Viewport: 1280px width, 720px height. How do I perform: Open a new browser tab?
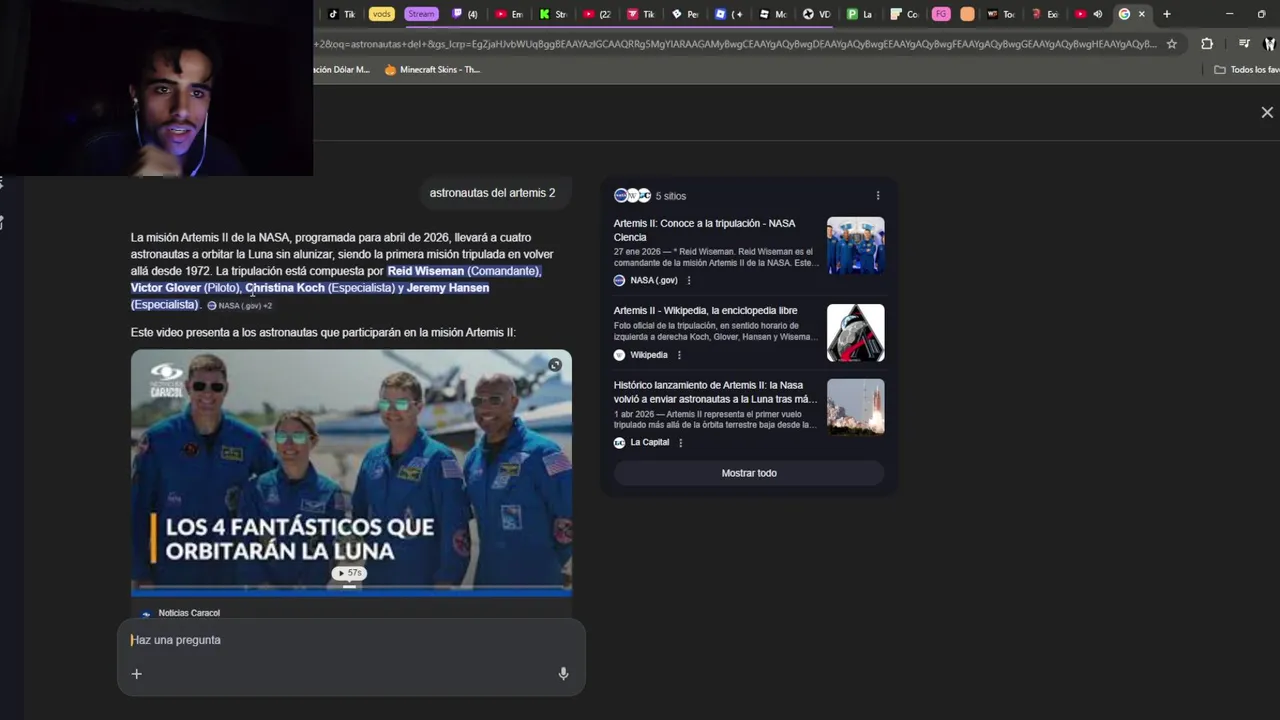pos(1166,14)
